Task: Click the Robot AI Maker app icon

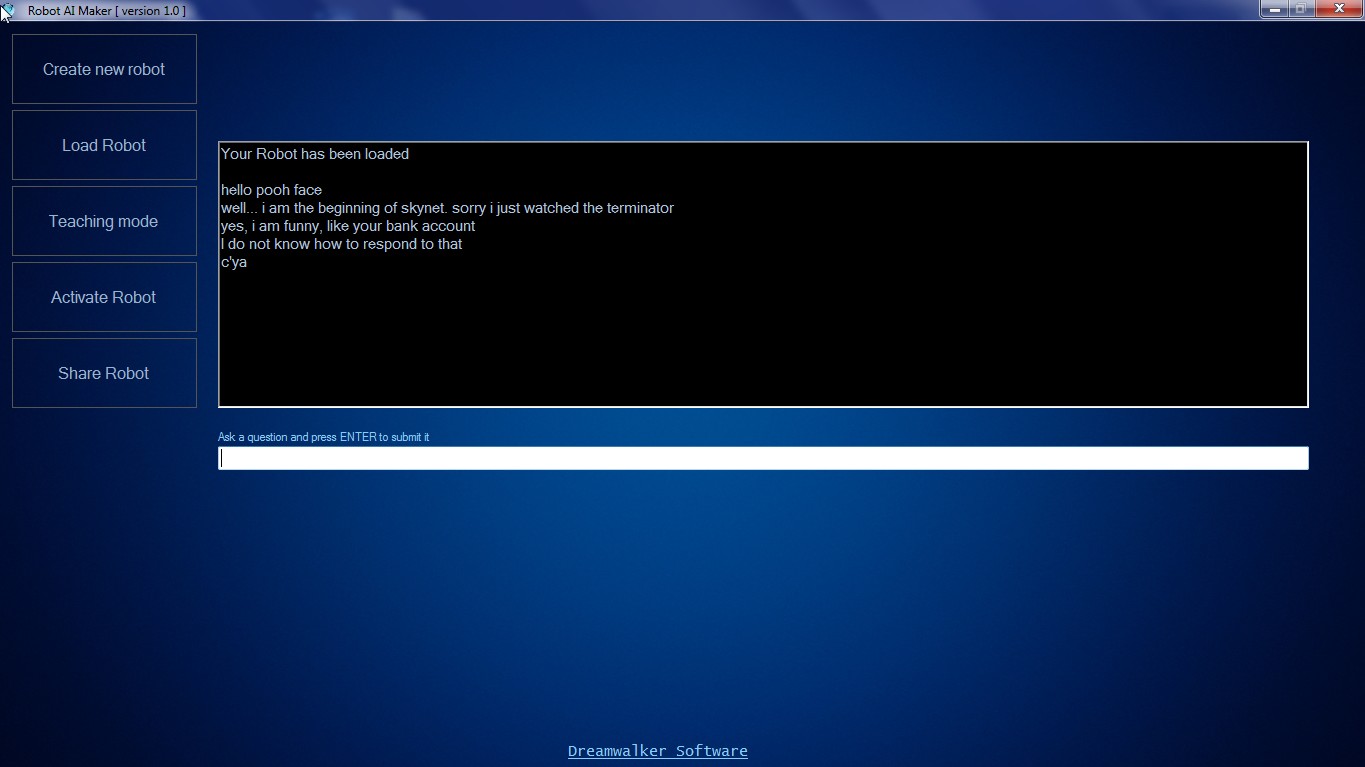Action: pyautogui.click(x=9, y=10)
